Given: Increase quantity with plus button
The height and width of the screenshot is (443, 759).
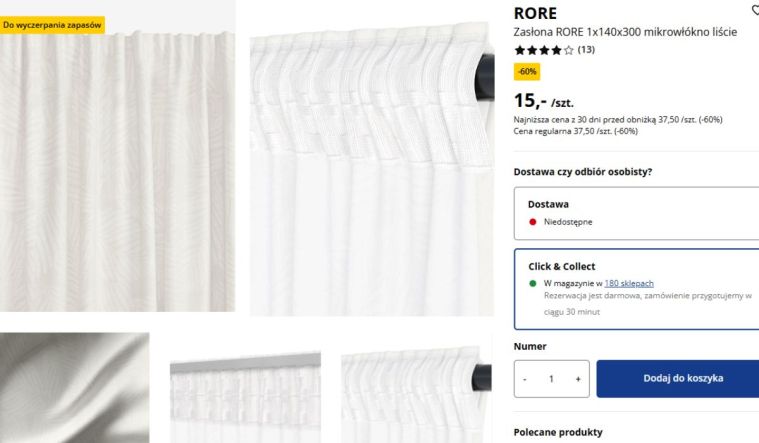Looking at the screenshot, I should tap(577, 379).
